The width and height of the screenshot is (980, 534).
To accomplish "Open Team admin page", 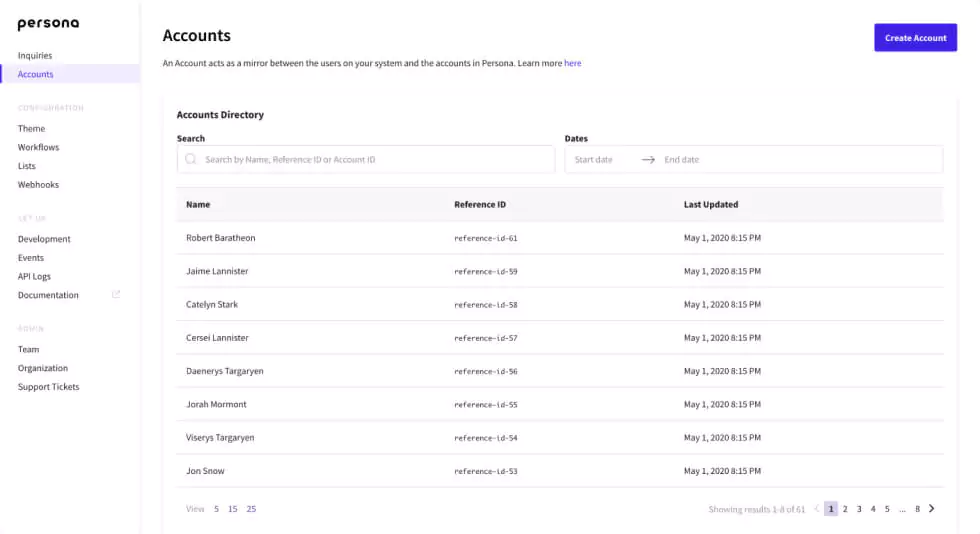I will pyautogui.click(x=28, y=350).
